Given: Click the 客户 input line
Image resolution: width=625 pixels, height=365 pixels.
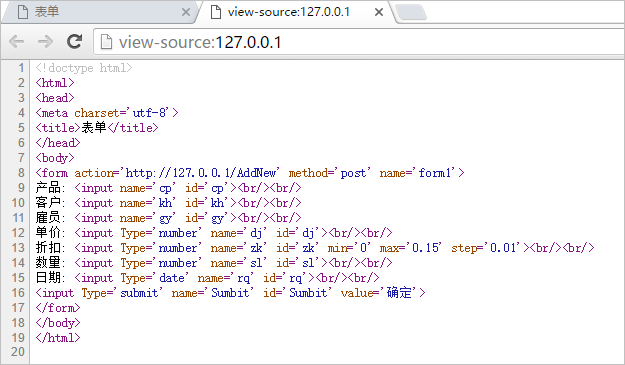Looking at the screenshot, I should 168,203.
